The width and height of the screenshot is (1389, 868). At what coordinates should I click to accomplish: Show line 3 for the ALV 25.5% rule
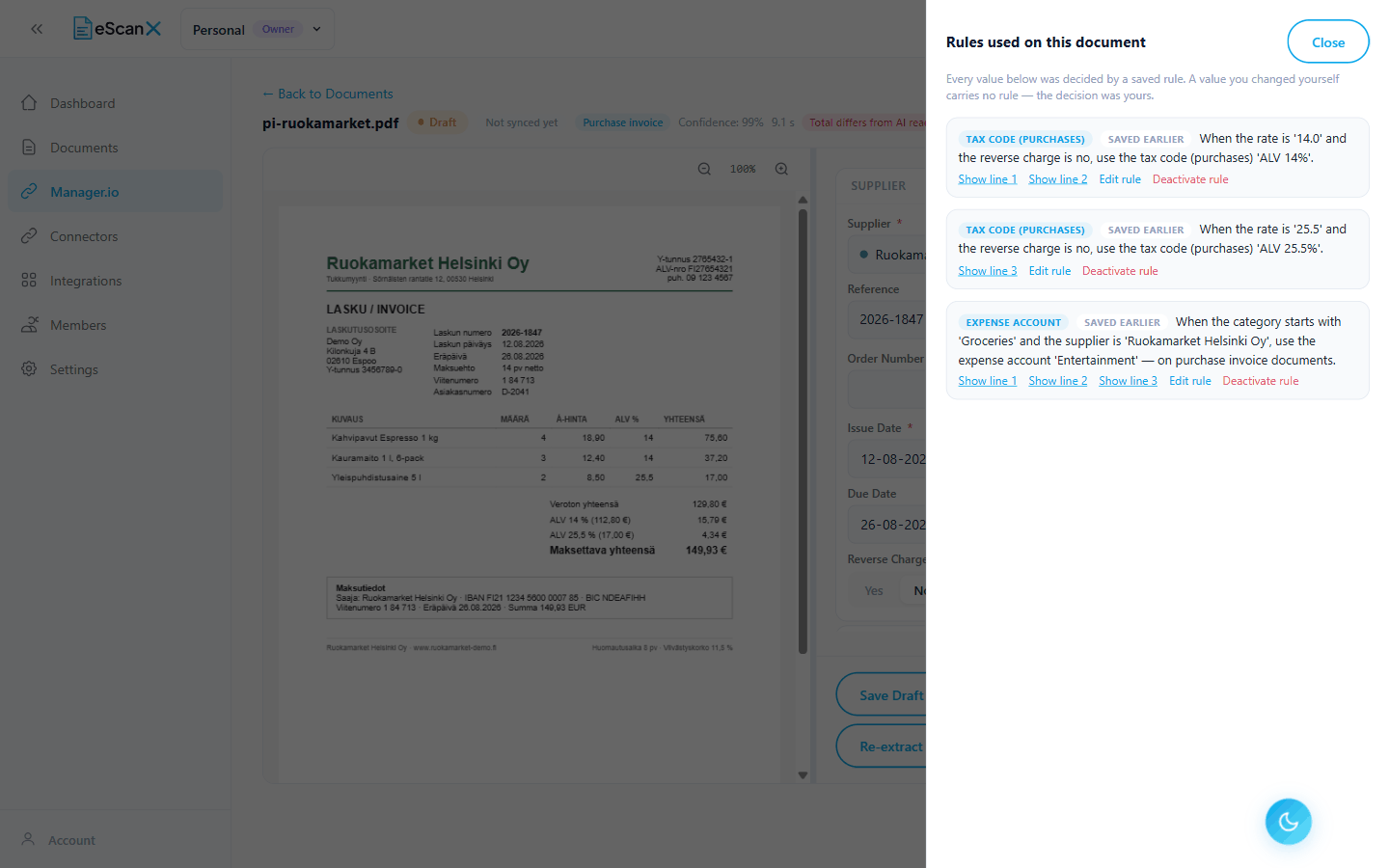pyautogui.click(x=988, y=271)
